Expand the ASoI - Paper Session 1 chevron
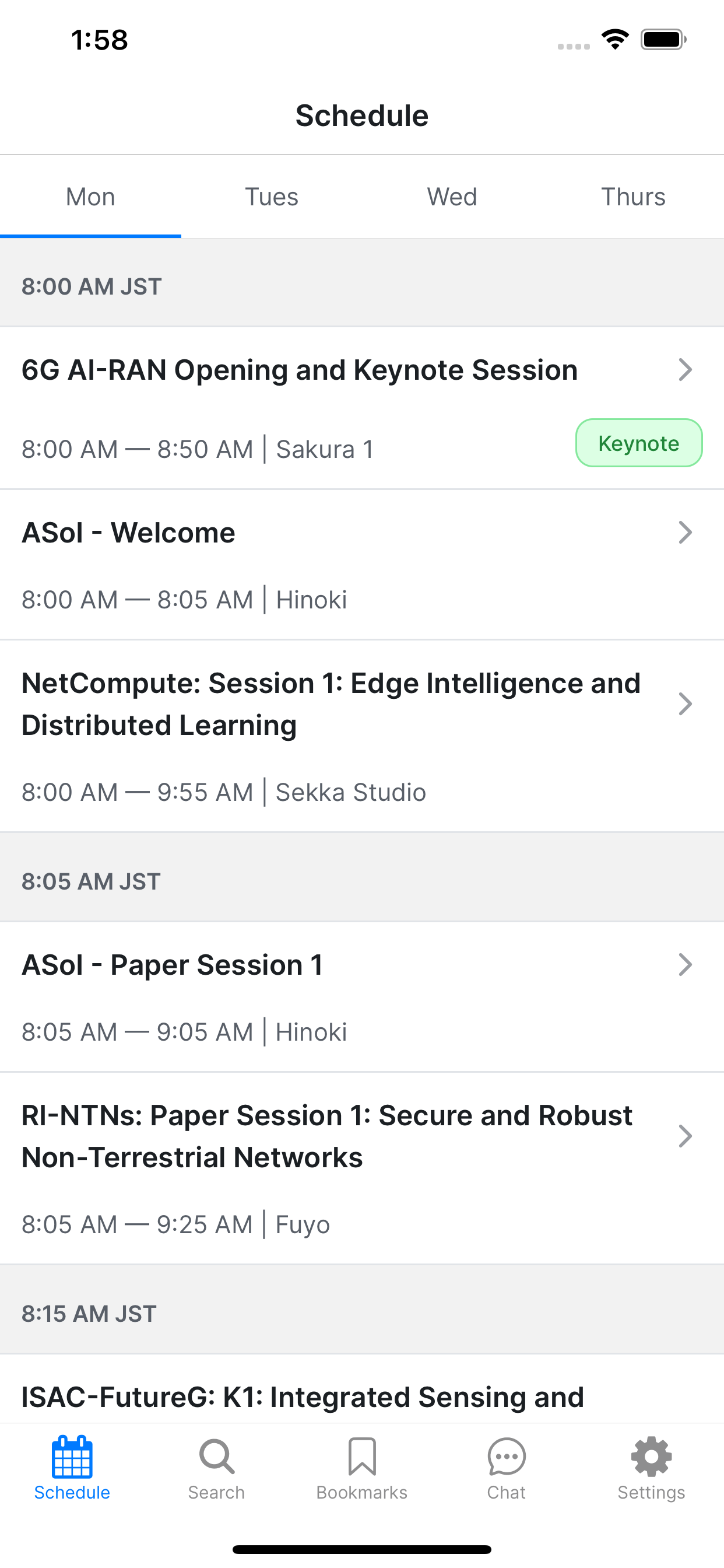The height and width of the screenshot is (1568, 724). tap(685, 965)
